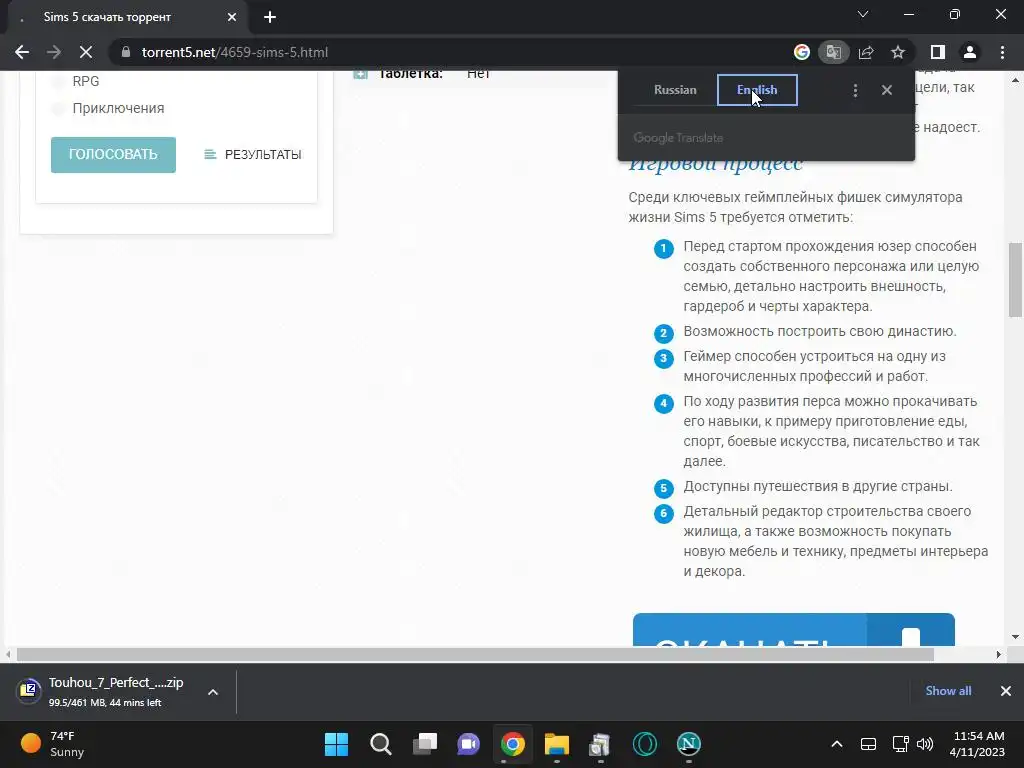Click Show all downloads
Viewport: 1024px width, 768px height.
948,691
